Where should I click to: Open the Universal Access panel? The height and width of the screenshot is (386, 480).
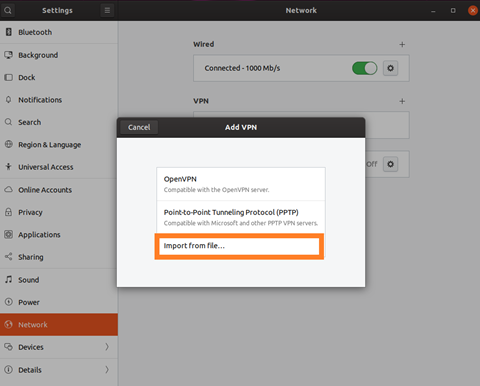(x=59, y=167)
